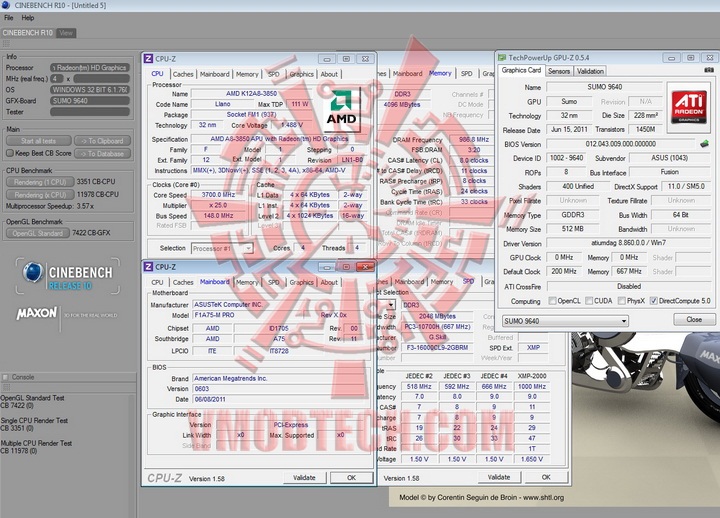Click the GPU-Z title bar icon
The width and height of the screenshot is (720, 518).
click(502, 58)
